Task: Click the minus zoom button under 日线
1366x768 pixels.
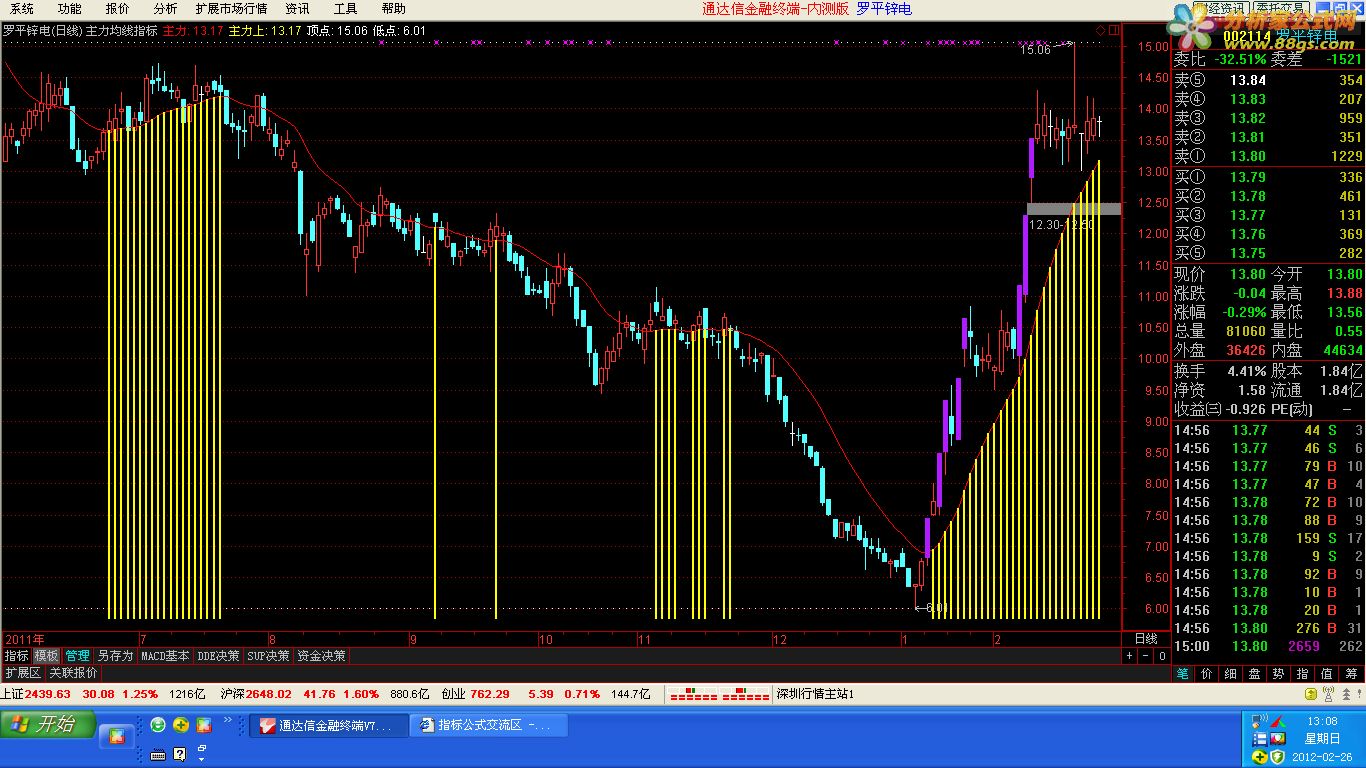Action: coord(1146,656)
